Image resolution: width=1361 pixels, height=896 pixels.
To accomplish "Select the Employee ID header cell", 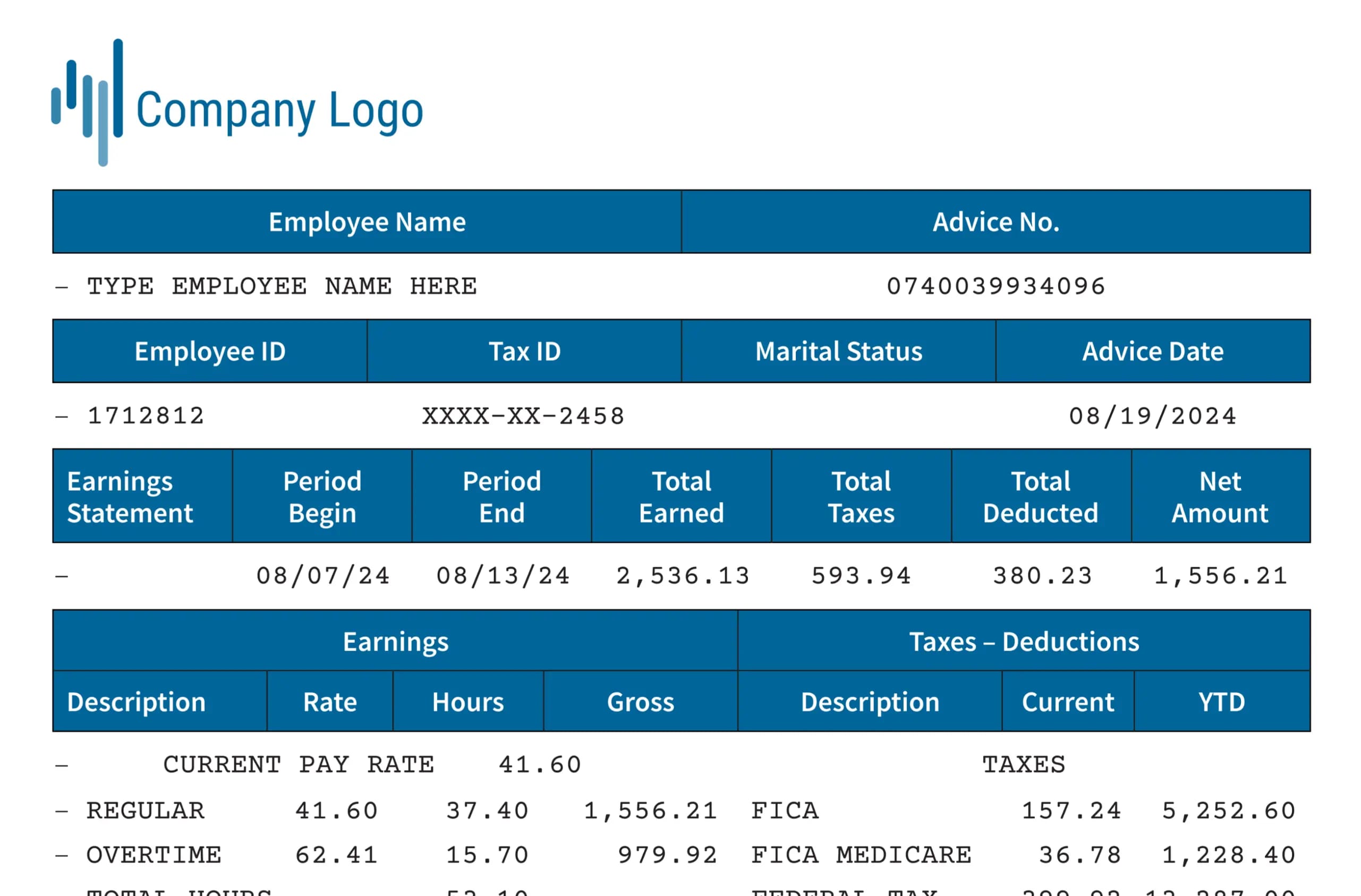I will (x=210, y=351).
